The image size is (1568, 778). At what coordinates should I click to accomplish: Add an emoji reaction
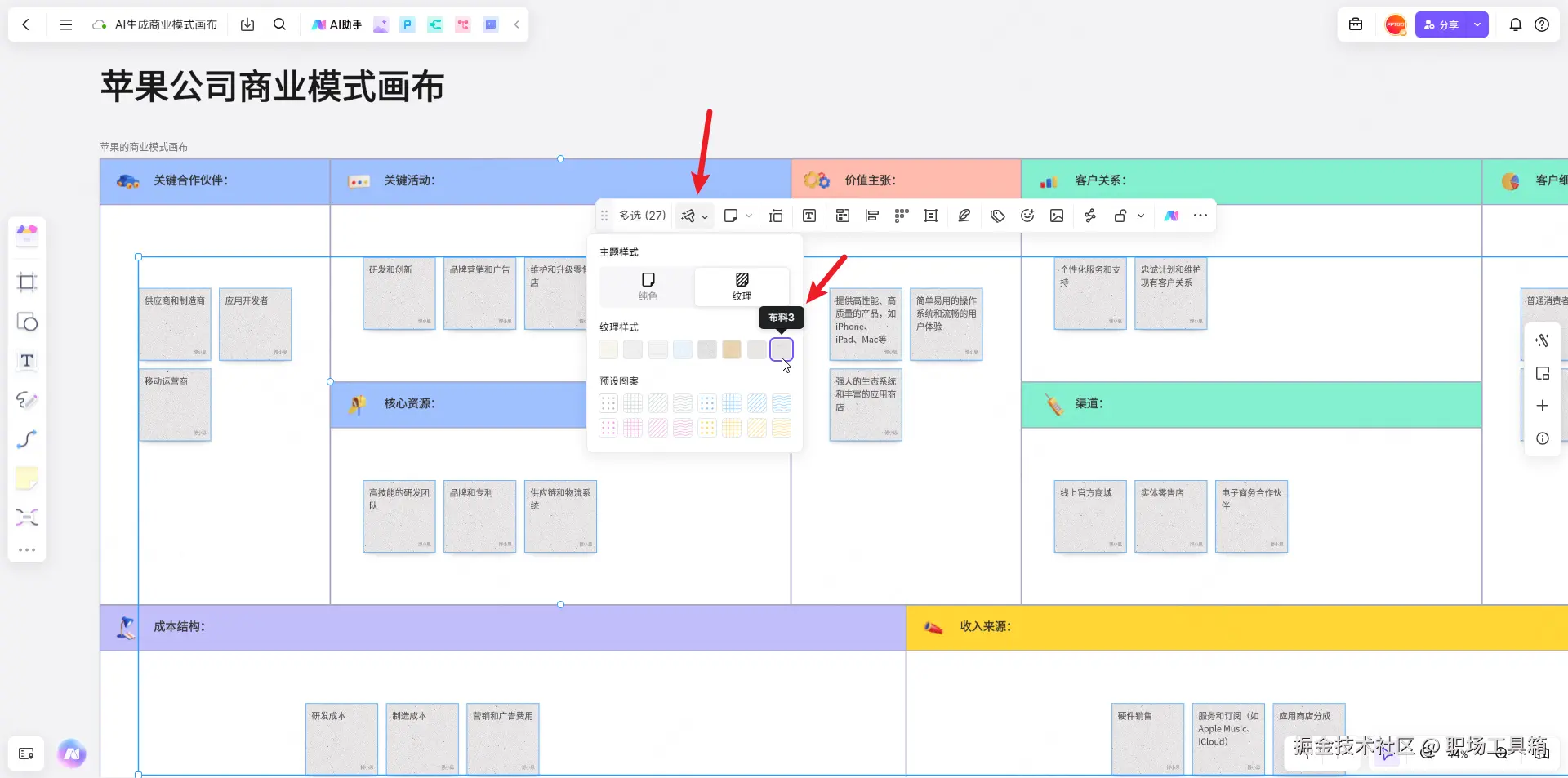pos(1027,216)
